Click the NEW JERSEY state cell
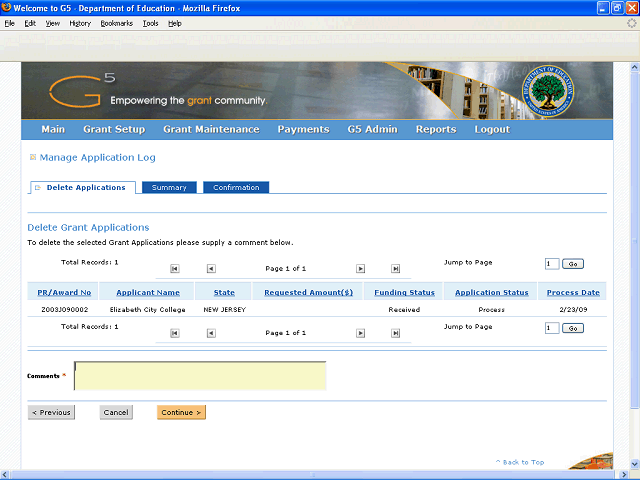 (x=224, y=309)
